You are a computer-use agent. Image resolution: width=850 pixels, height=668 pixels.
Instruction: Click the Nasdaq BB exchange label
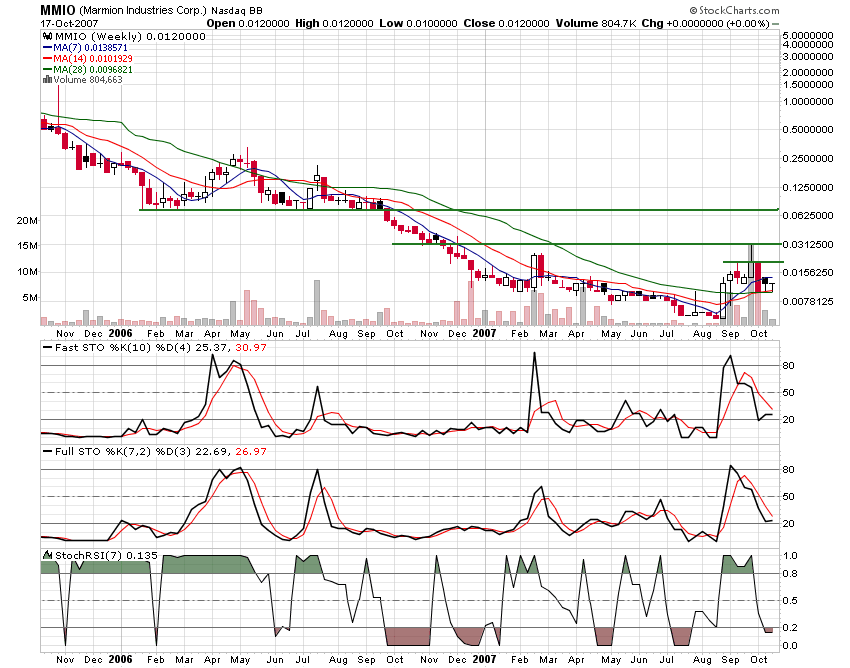[x=237, y=11]
